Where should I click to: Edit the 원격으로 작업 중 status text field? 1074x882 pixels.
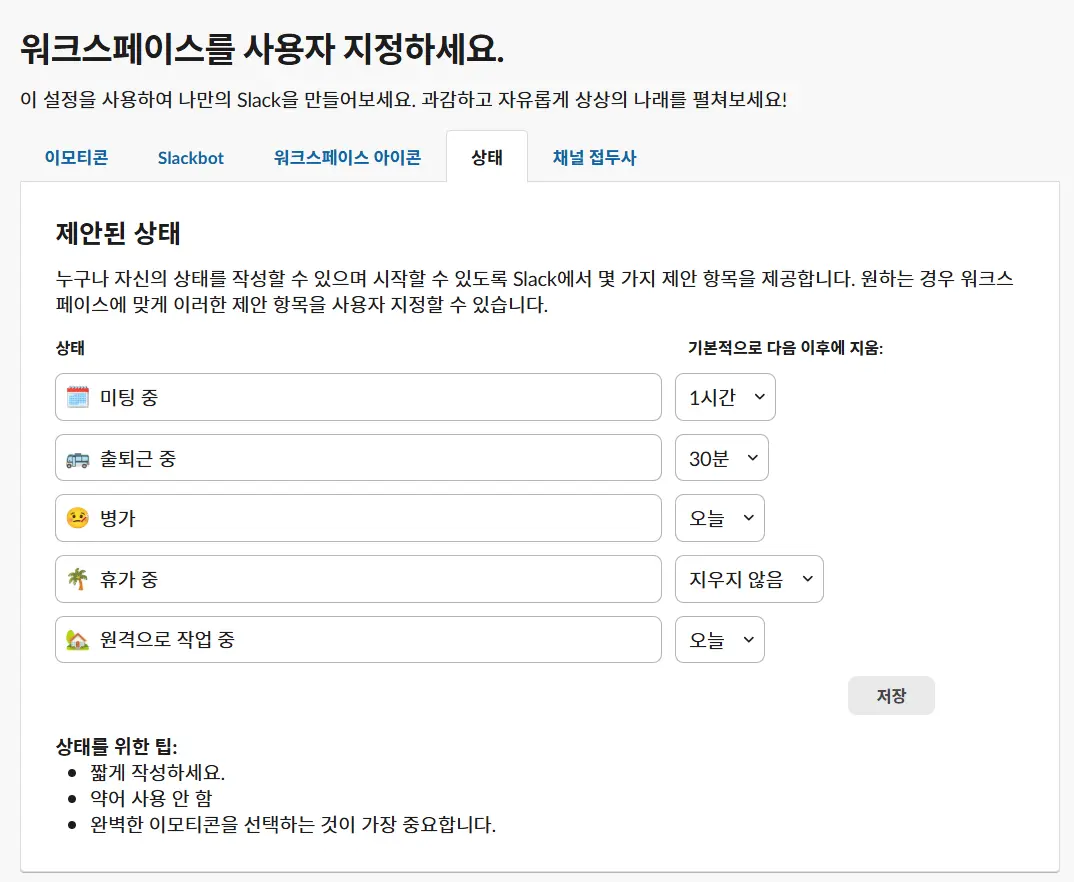pyautogui.click(x=358, y=640)
